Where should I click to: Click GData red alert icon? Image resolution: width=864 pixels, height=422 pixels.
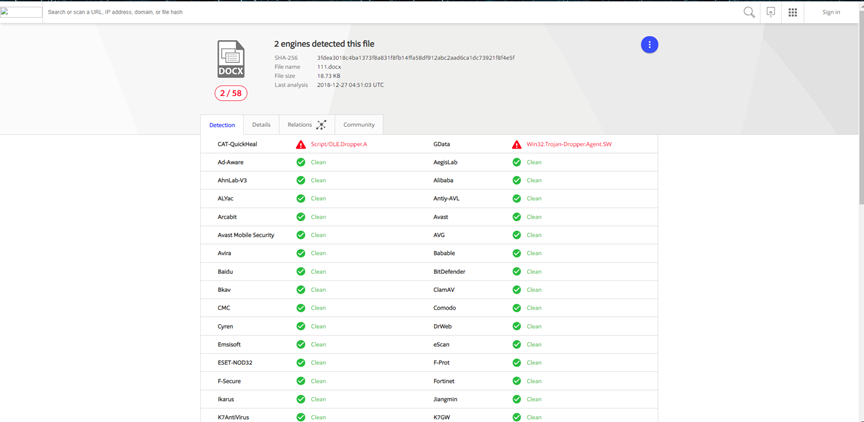517,144
